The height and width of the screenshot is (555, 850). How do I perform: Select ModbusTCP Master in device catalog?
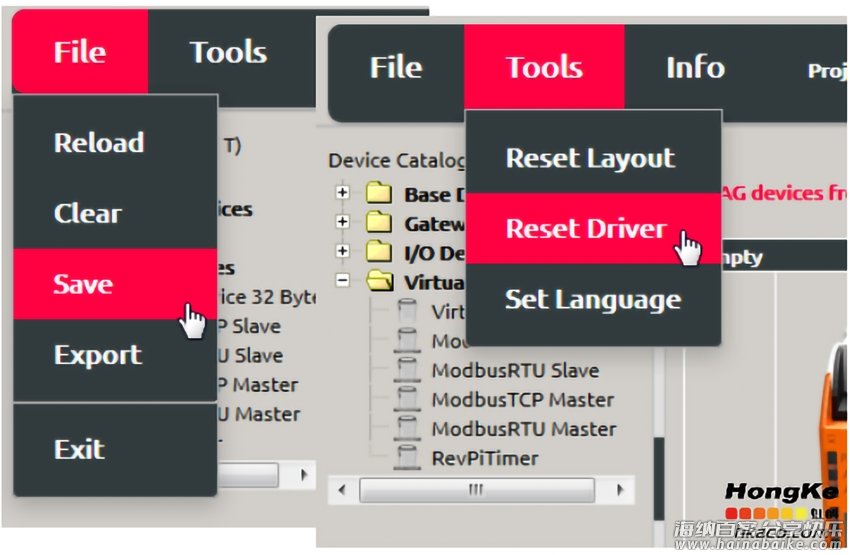523,400
